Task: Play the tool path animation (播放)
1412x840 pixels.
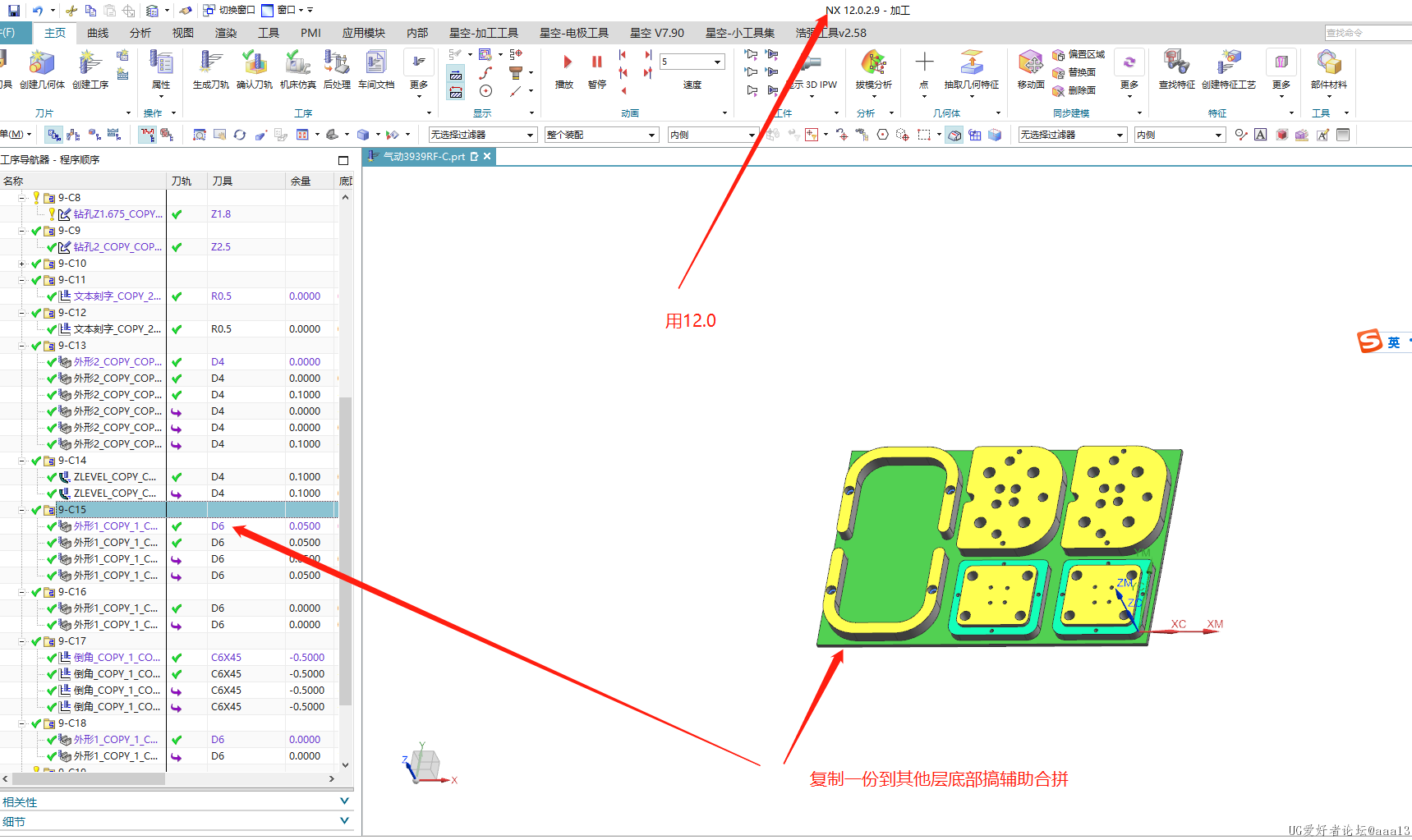Action: [x=565, y=70]
